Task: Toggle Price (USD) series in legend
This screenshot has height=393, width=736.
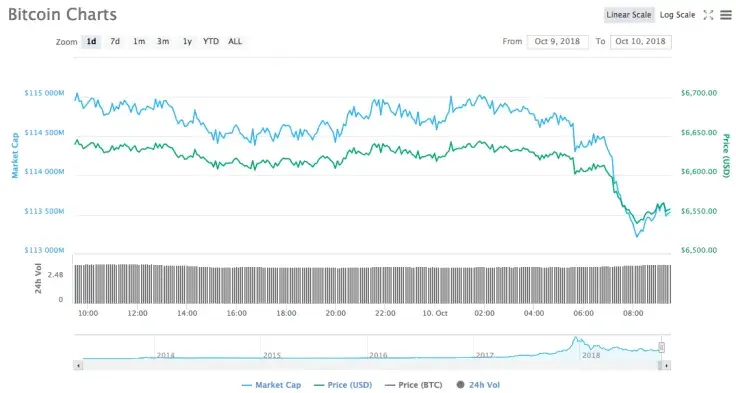Action: (x=343, y=385)
